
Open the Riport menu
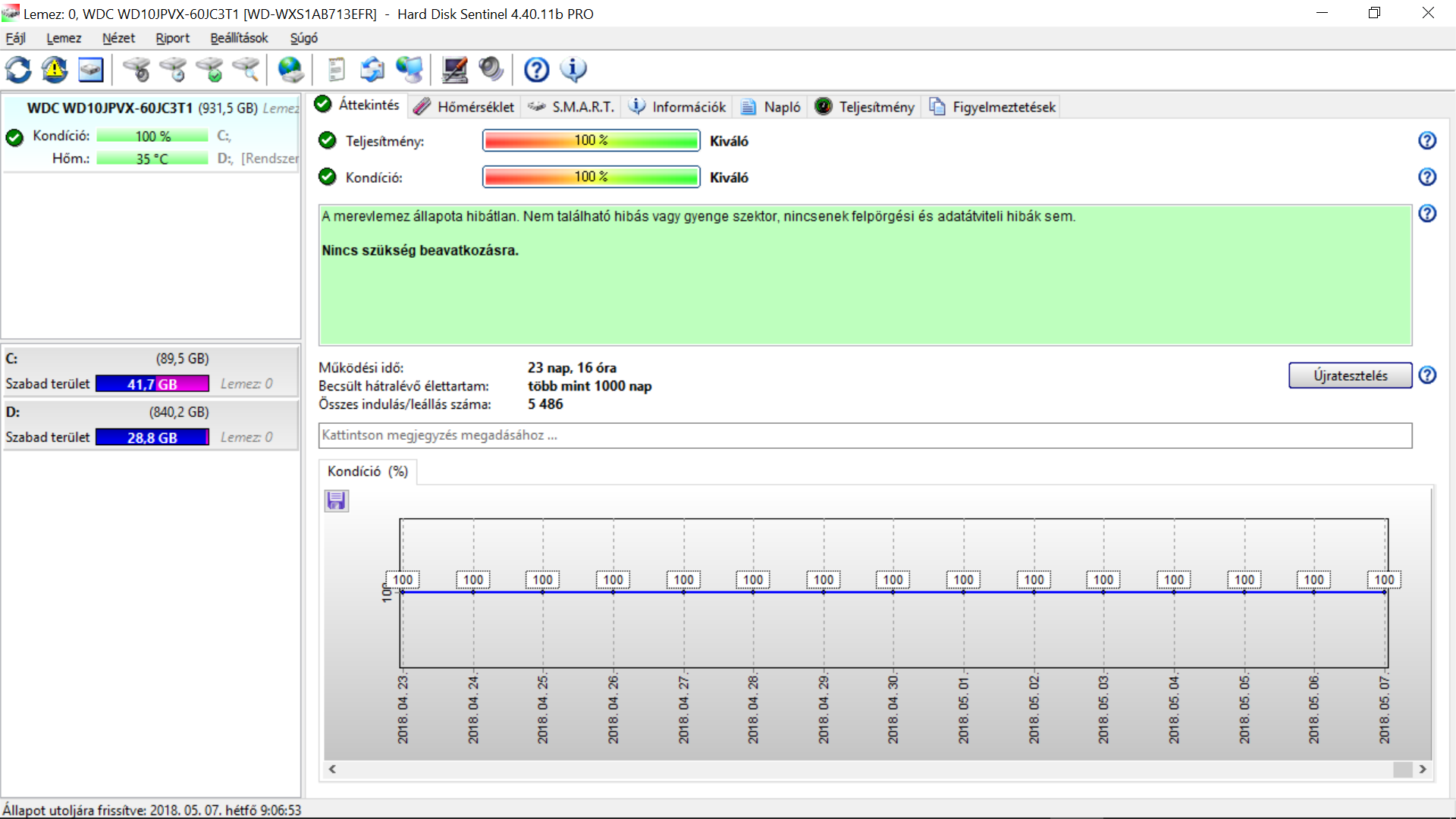173,38
